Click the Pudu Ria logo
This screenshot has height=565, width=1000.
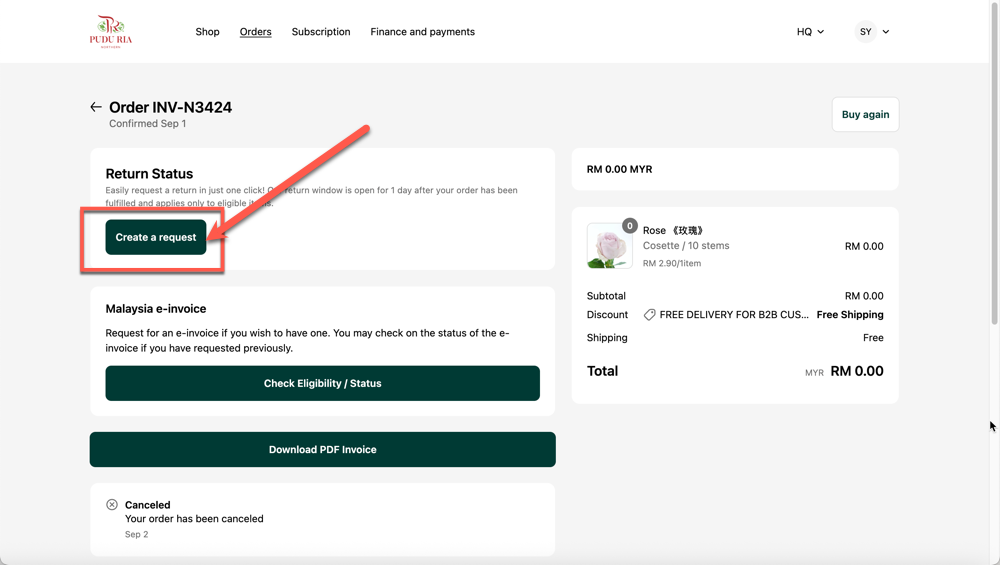(x=110, y=31)
